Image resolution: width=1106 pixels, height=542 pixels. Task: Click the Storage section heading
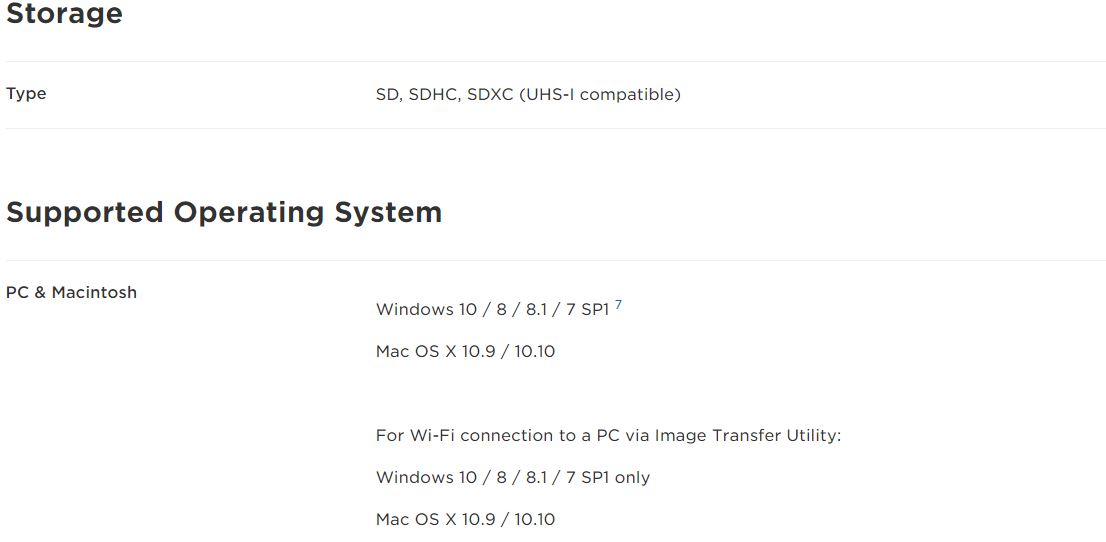tap(64, 13)
